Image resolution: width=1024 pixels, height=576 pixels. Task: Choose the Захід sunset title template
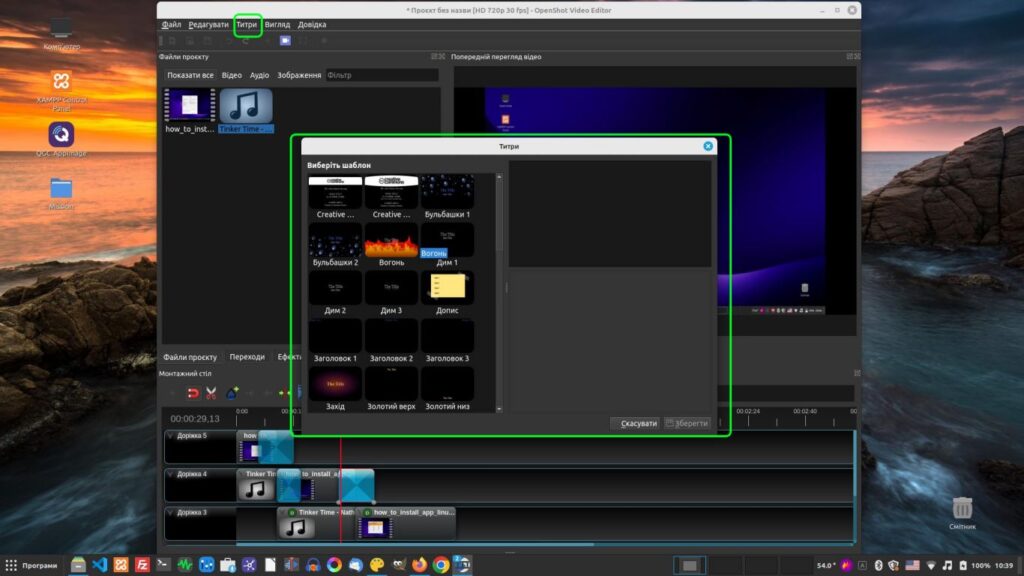point(335,389)
